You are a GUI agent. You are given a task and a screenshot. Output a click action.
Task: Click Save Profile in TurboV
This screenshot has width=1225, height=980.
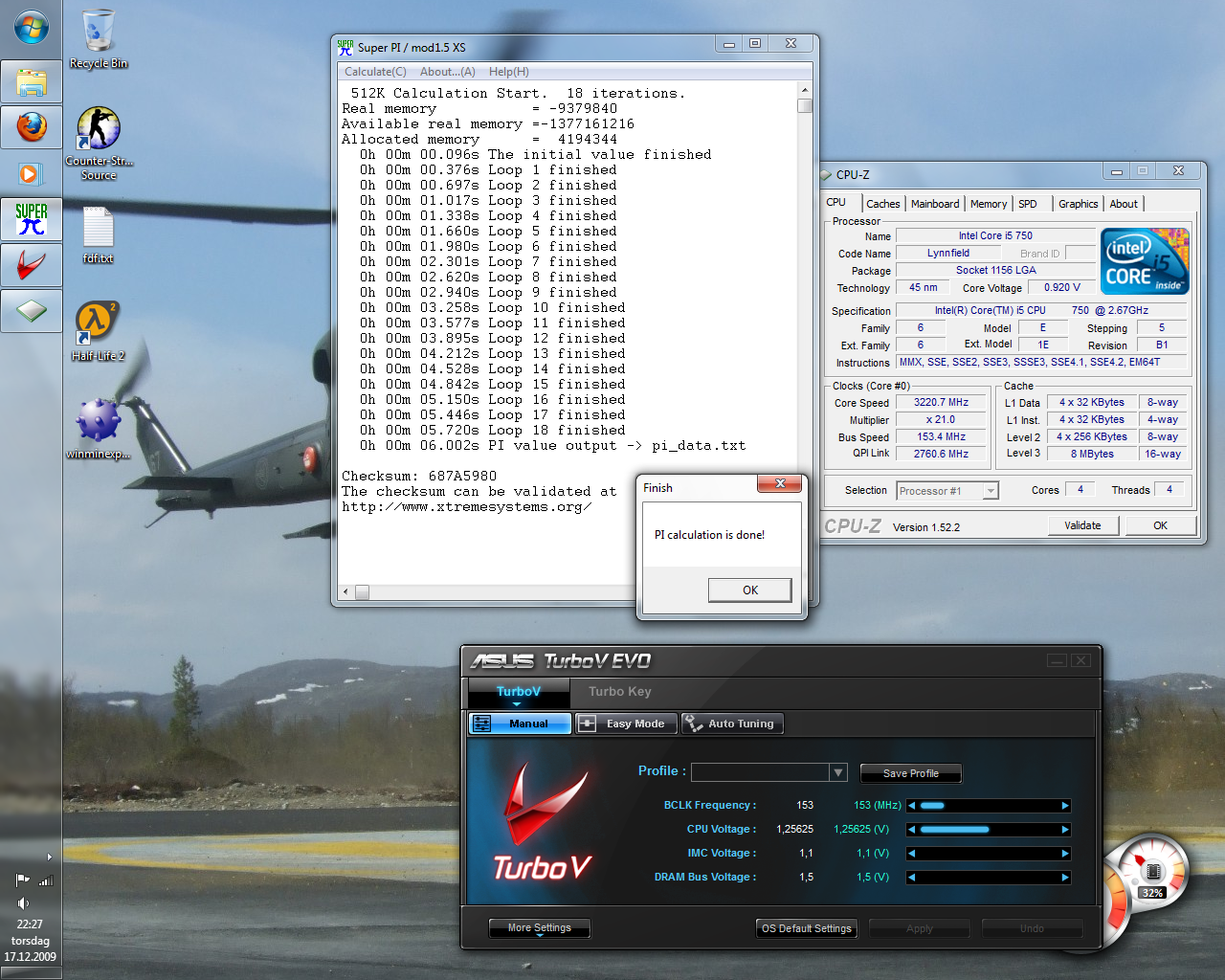coord(911,773)
